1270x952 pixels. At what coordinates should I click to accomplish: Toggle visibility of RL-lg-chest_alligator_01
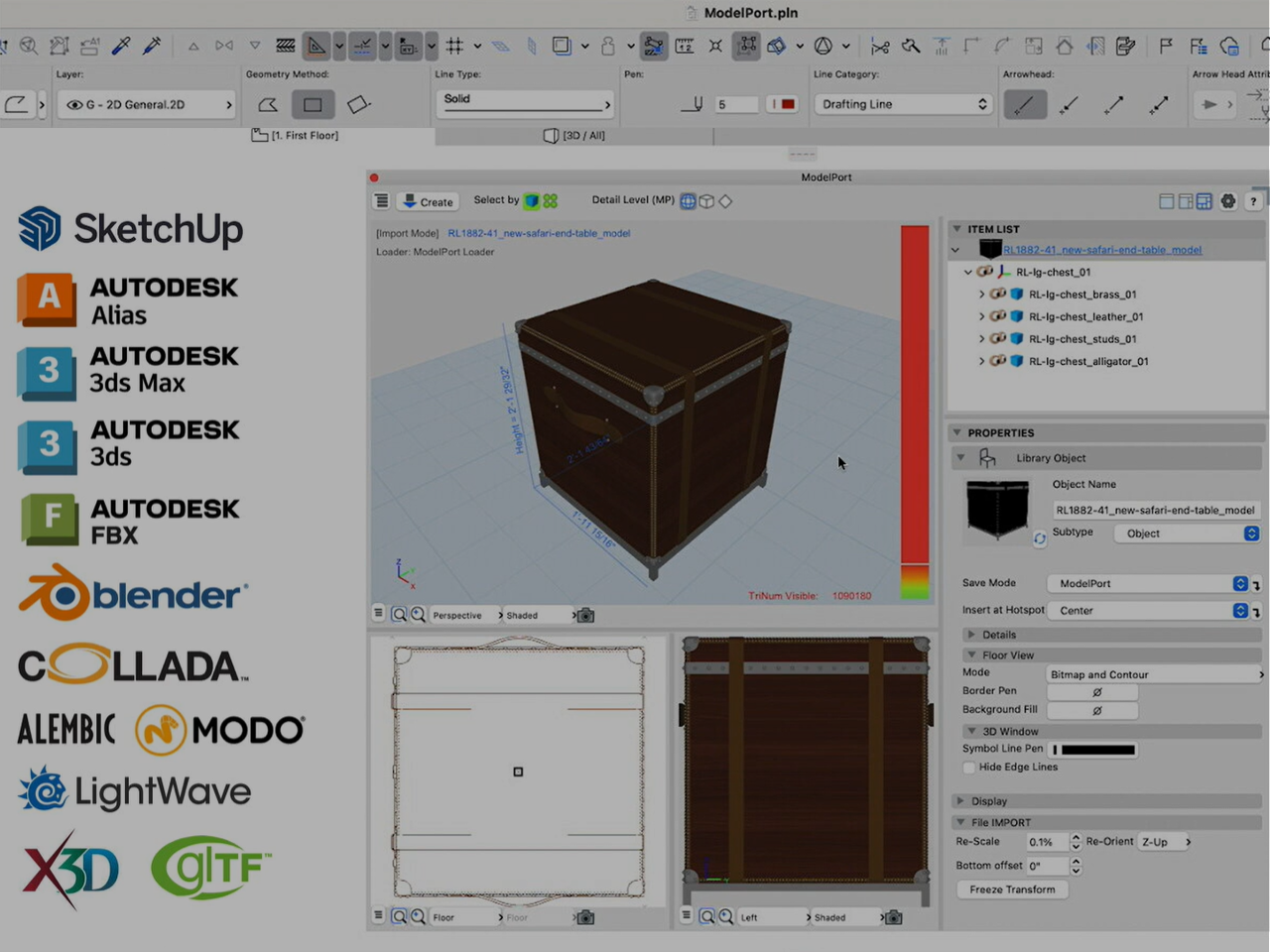coord(997,362)
